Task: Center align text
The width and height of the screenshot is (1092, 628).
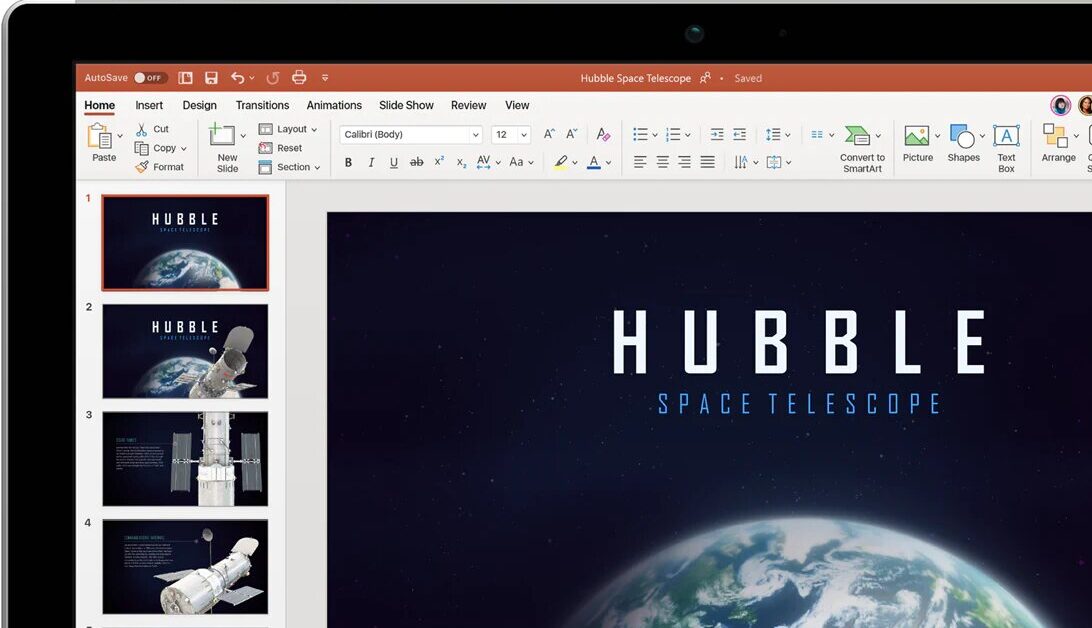Action: coord(662,162)
